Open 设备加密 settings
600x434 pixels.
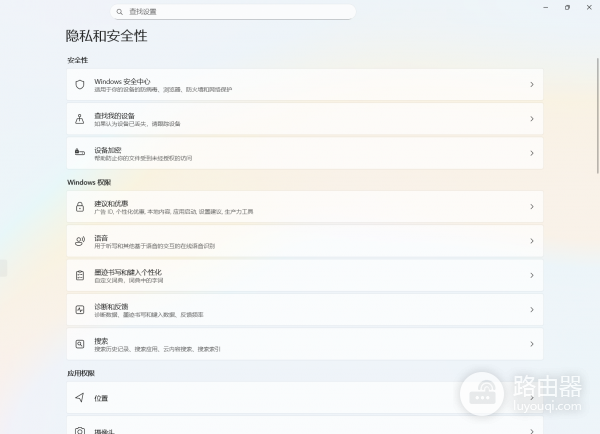pyautogui.click(x=305, y=153)
